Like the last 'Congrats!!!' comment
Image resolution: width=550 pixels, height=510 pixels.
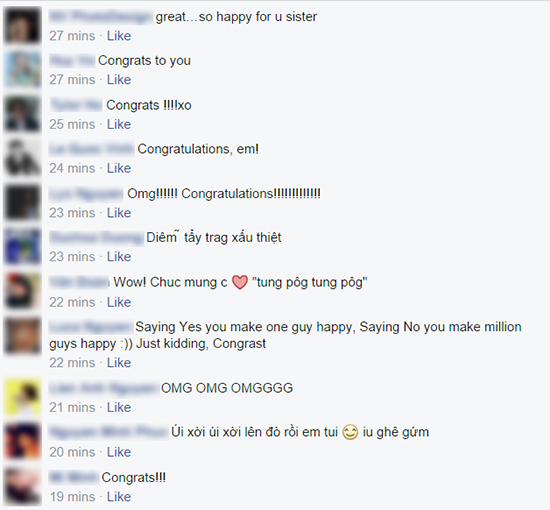(119, 497)
